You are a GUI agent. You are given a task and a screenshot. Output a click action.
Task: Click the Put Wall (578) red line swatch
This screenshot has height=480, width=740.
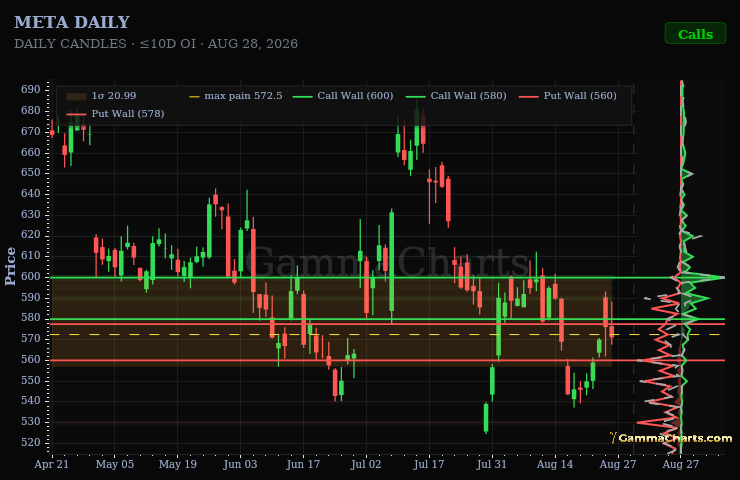76,114
